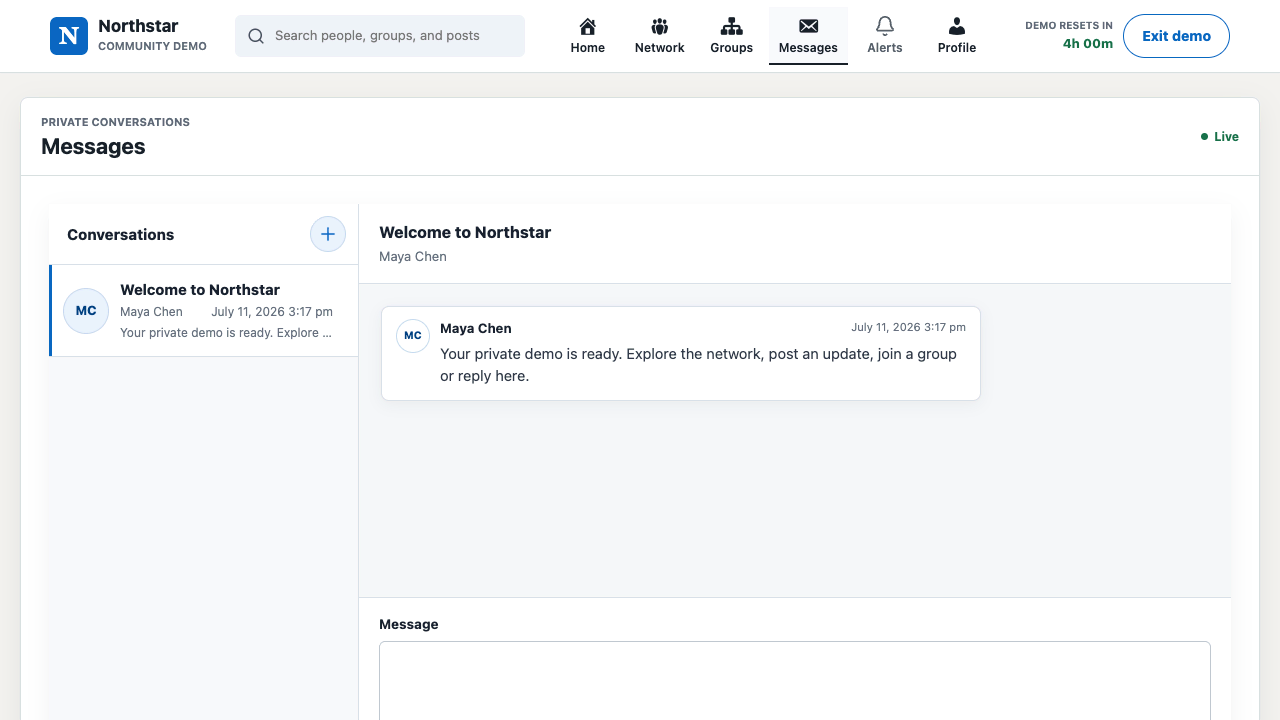Click the PRIVATE CONVERSATIONS label
The image size is (1280, 720).
(x=115, y=122)
